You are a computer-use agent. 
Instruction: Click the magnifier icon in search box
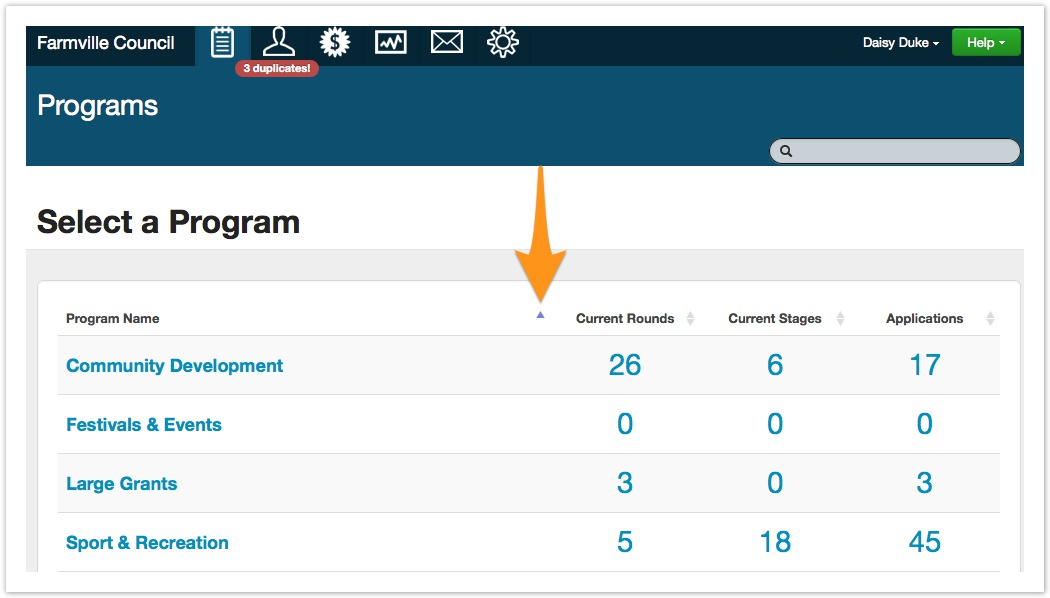pyautogui.click(x=786, y=151)
